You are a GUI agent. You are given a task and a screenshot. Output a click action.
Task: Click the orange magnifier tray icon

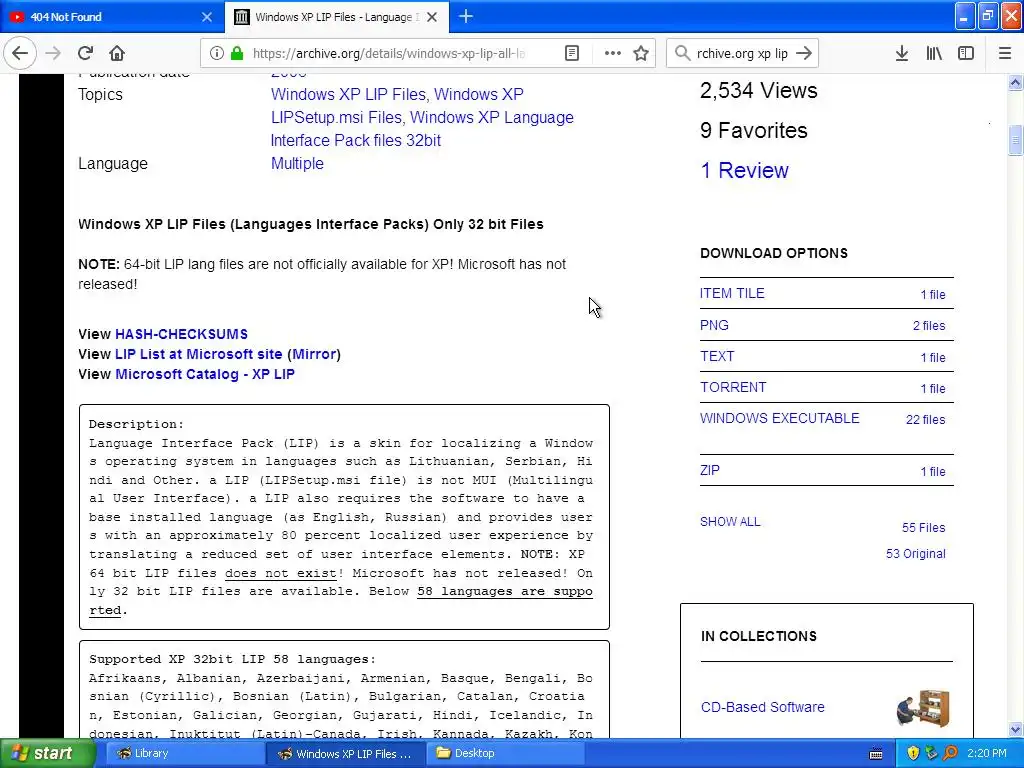point(950,753)
